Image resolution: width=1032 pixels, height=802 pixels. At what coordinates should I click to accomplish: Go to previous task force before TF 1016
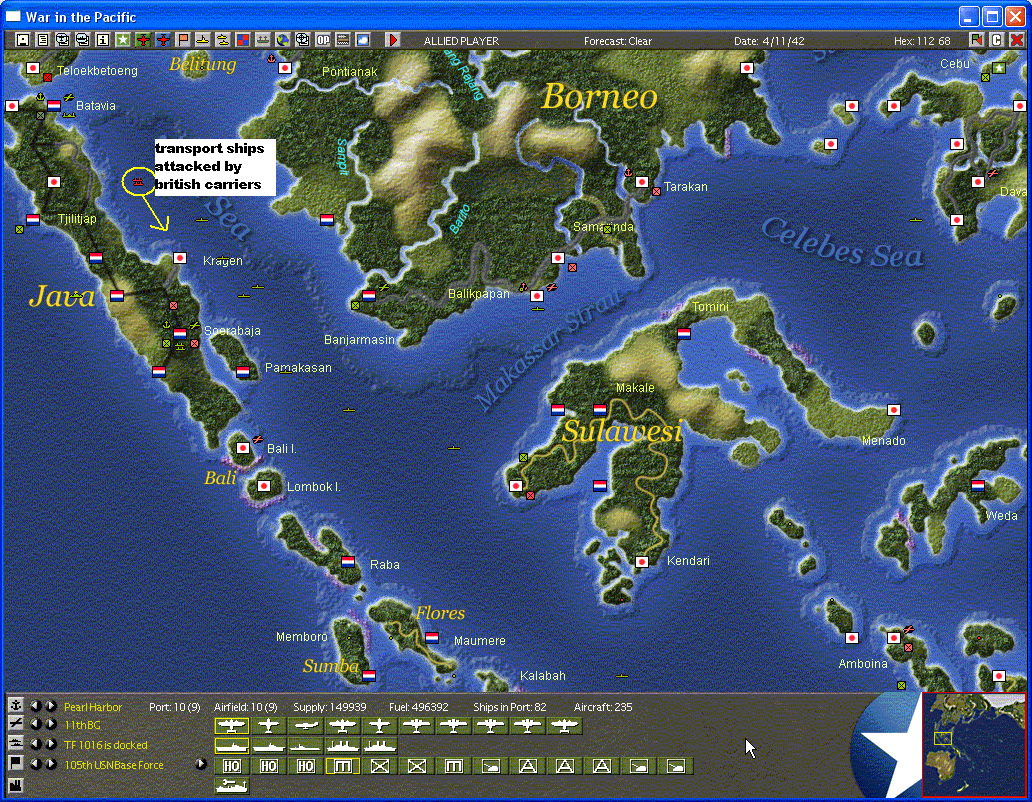pos(36,744)
